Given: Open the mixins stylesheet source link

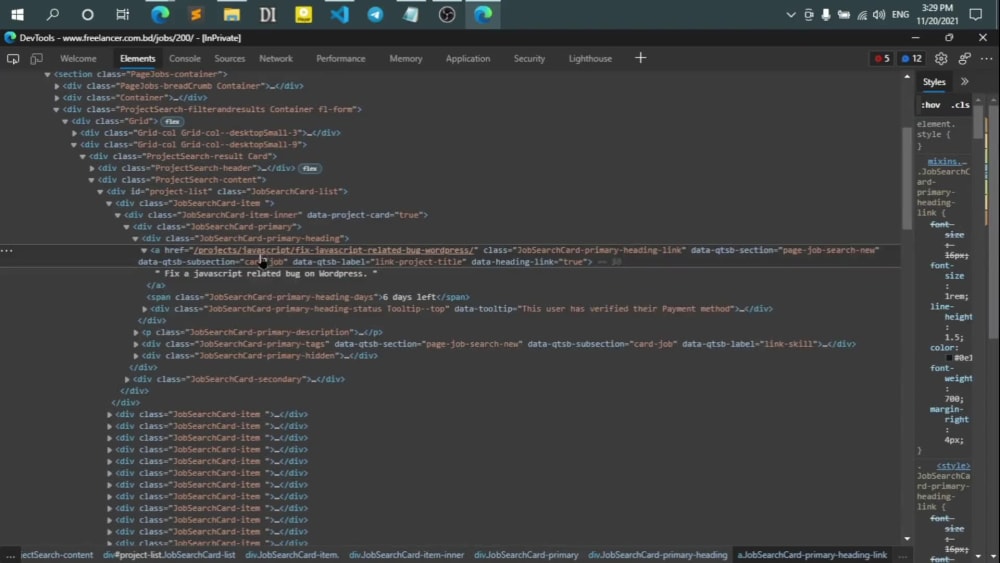Looking at the screenshot, I should click(x=947, y=161).
